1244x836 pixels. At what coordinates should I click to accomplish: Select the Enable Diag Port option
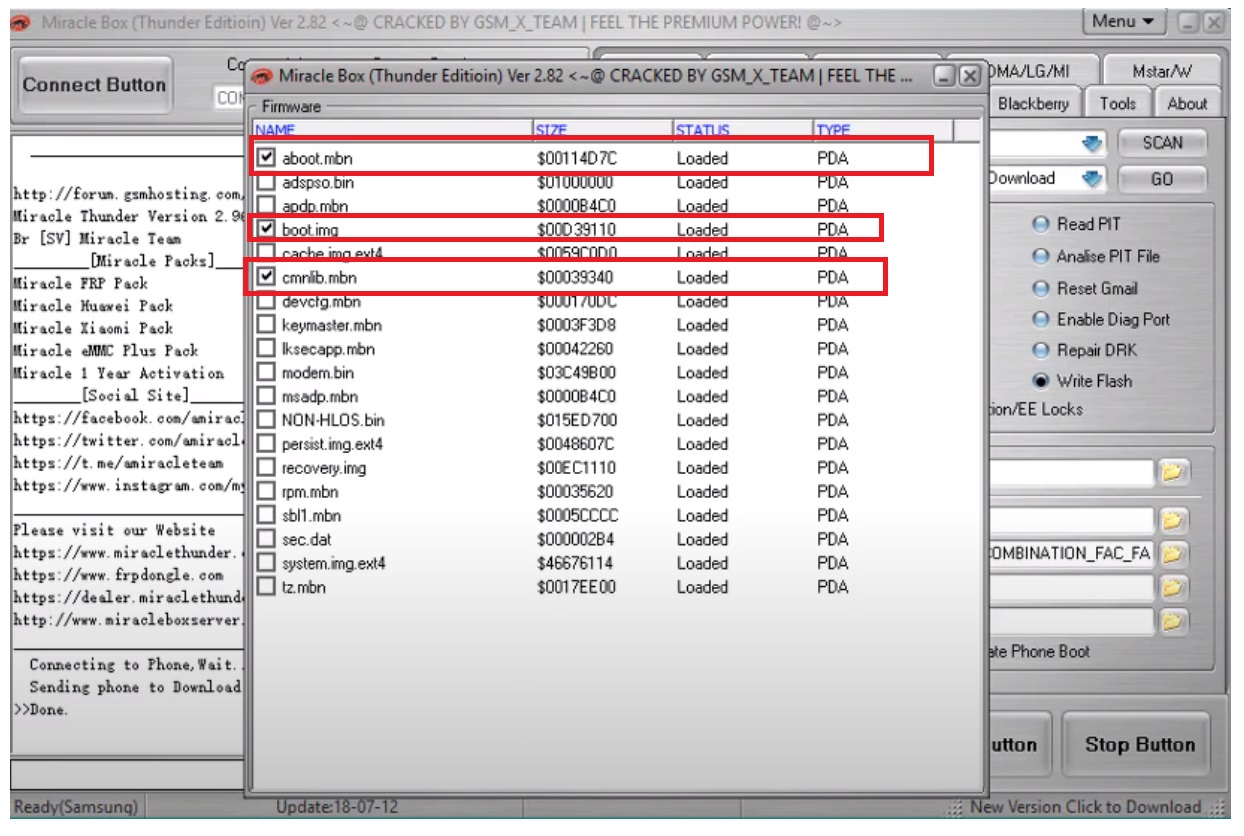pos(1041,319)
